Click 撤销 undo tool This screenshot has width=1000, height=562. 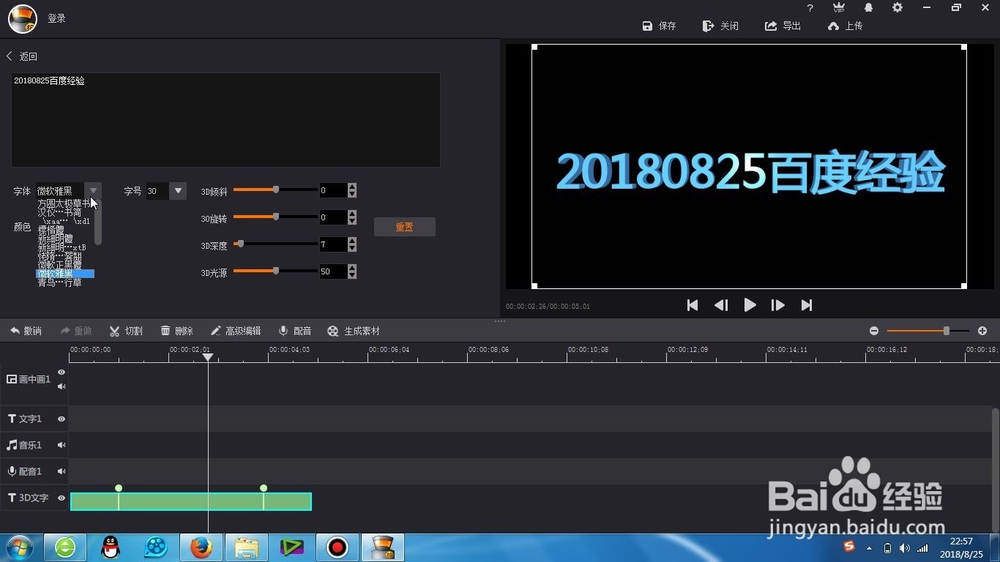tap(26, 331)
